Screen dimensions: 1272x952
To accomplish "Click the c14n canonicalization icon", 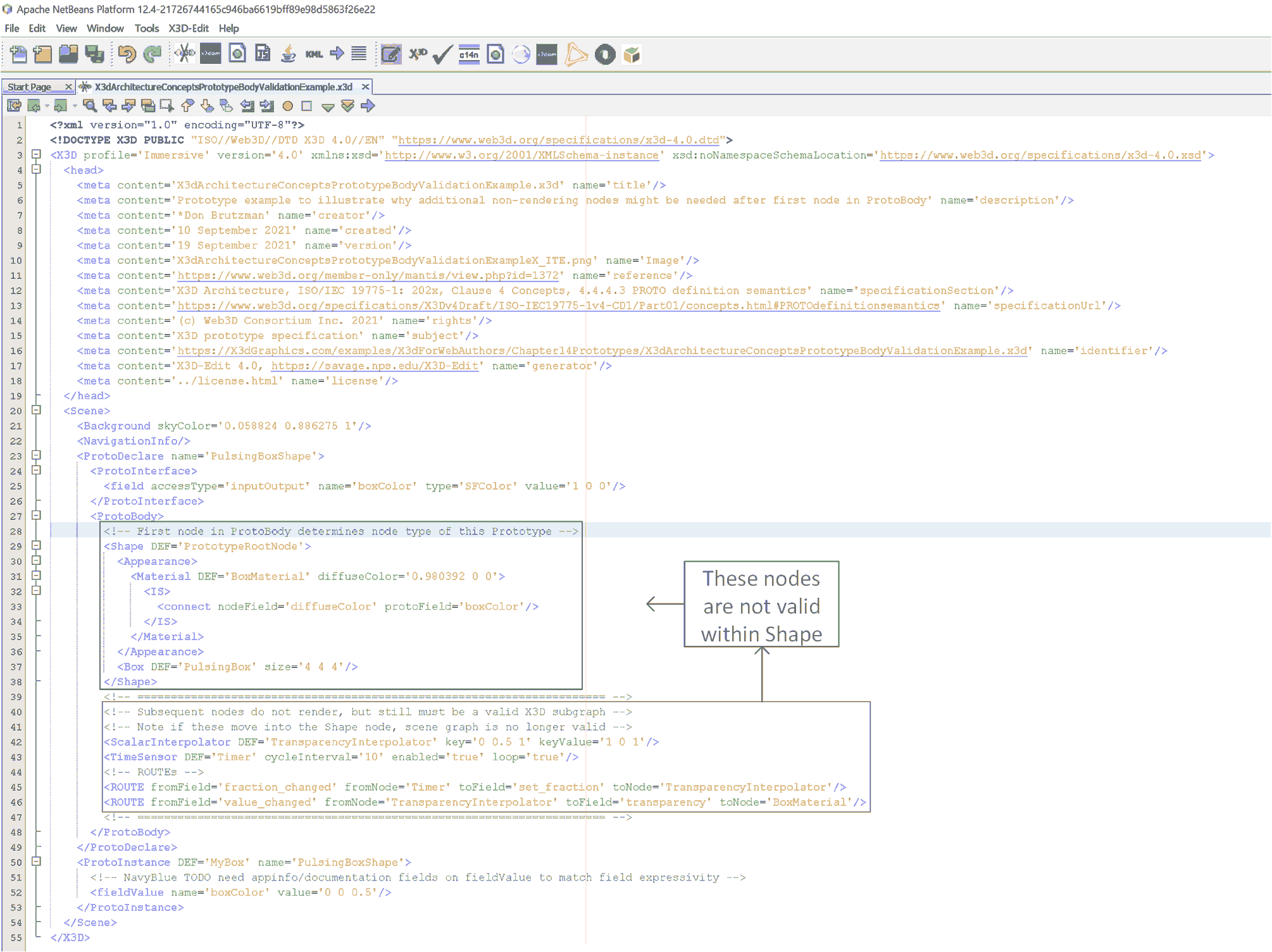I will coord(469,55).
